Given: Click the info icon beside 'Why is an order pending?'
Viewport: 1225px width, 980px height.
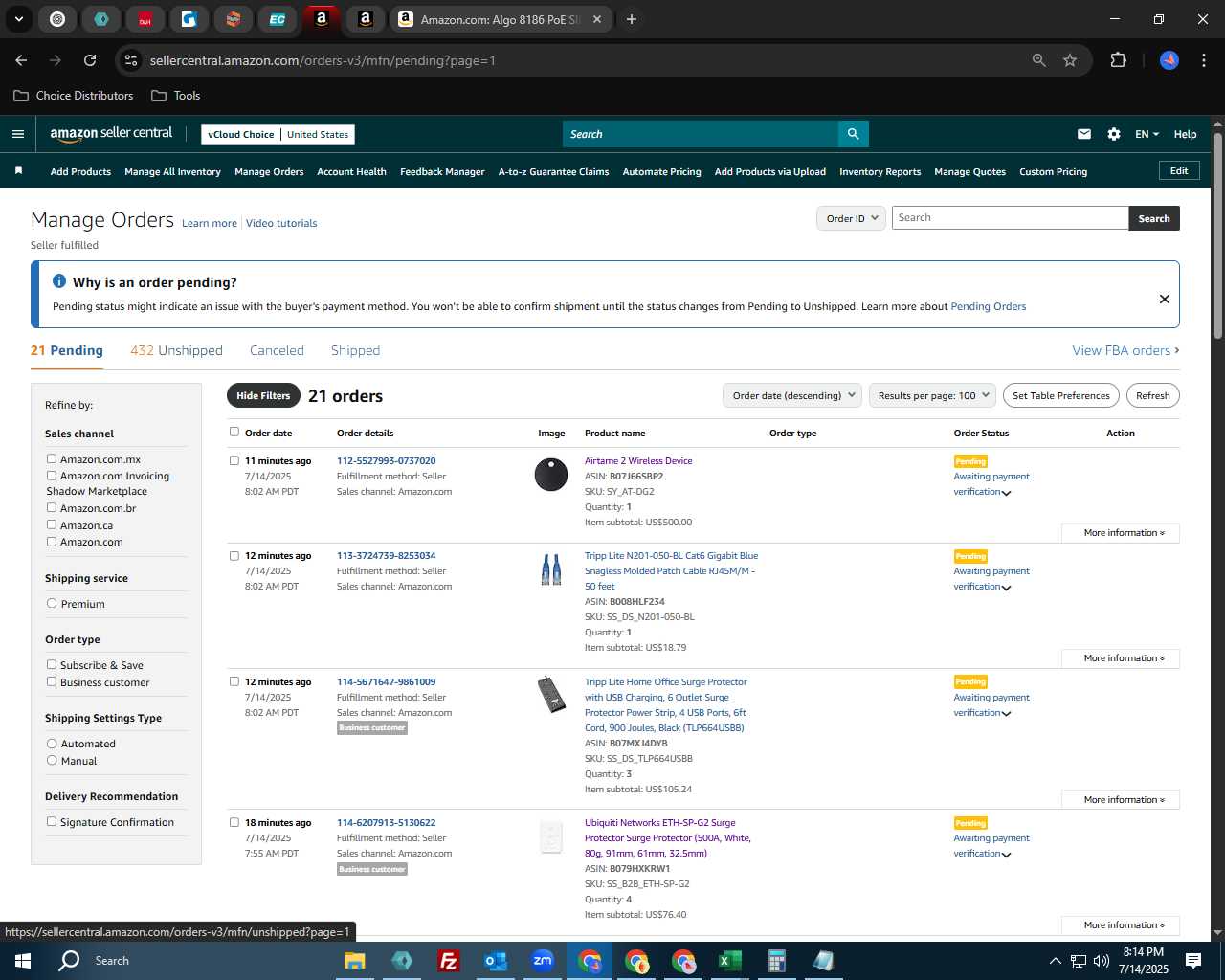Looking at the screenshot, I should tap(59, 281).
